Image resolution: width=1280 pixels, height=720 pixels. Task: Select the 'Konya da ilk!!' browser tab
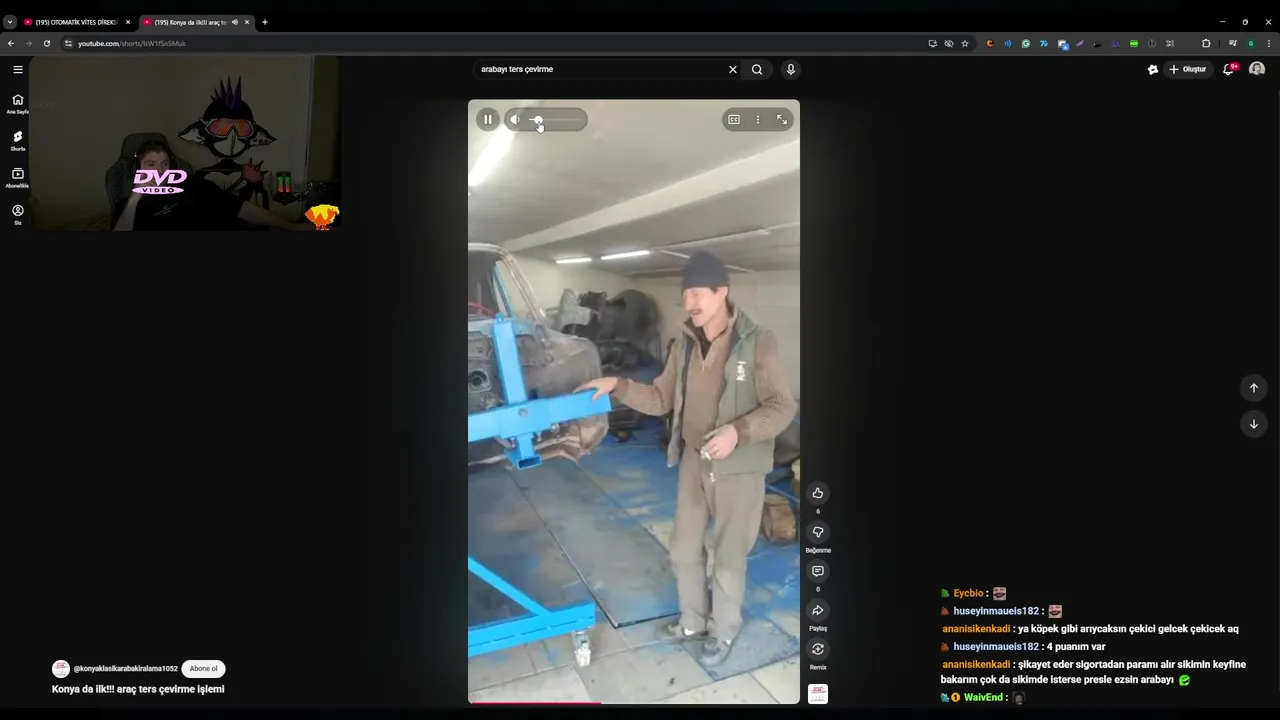pyautogui.click(x=190, y=22)
